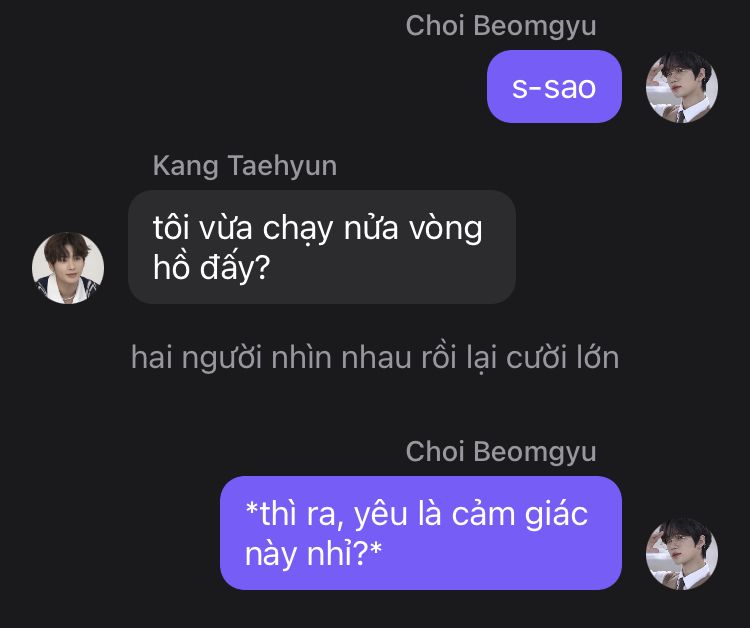Click "này nhỉ?*" in the purple bubble
The height and width of the screenshot is (628, 750).
(313, 553)
